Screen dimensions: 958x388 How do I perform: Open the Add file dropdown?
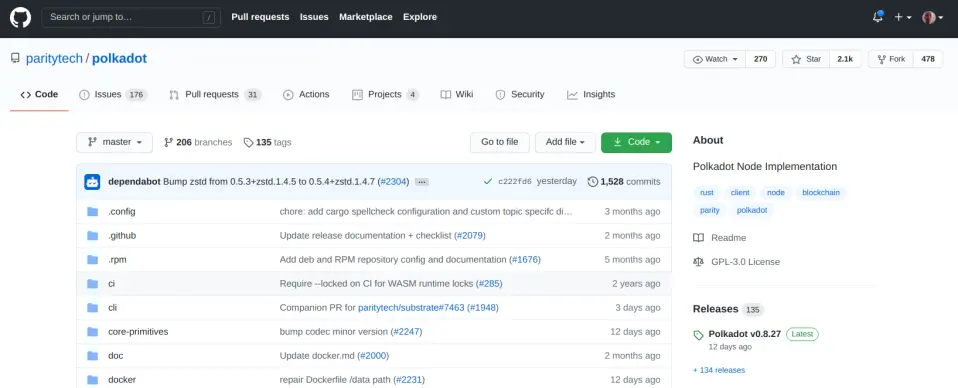[565, 142]
